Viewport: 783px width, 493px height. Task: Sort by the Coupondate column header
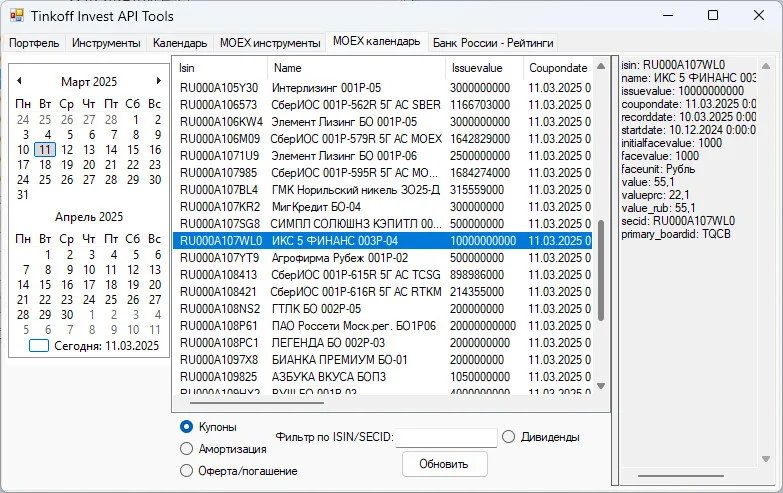558,68
